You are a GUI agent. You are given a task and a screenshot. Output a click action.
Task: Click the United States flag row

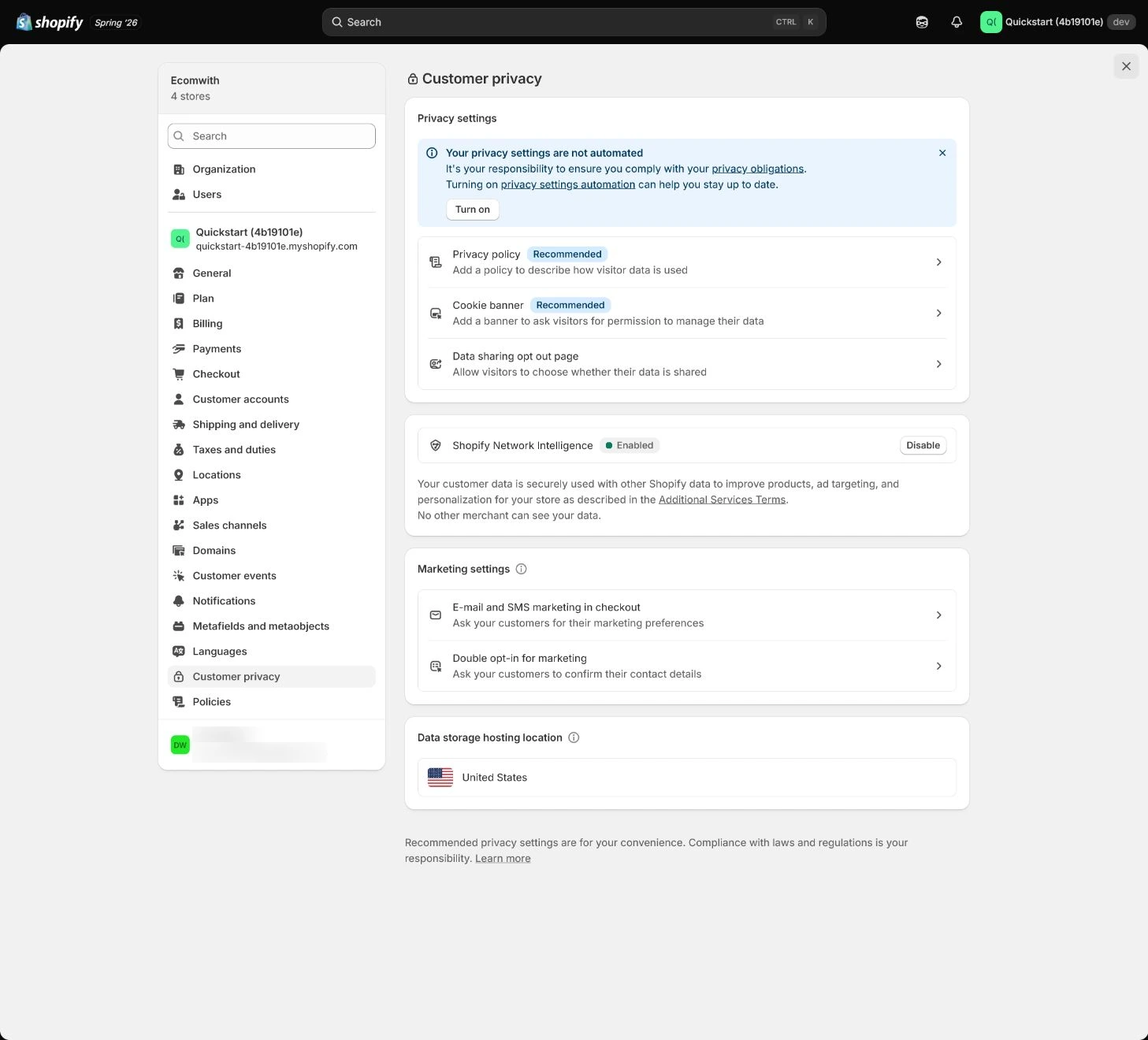686,778
